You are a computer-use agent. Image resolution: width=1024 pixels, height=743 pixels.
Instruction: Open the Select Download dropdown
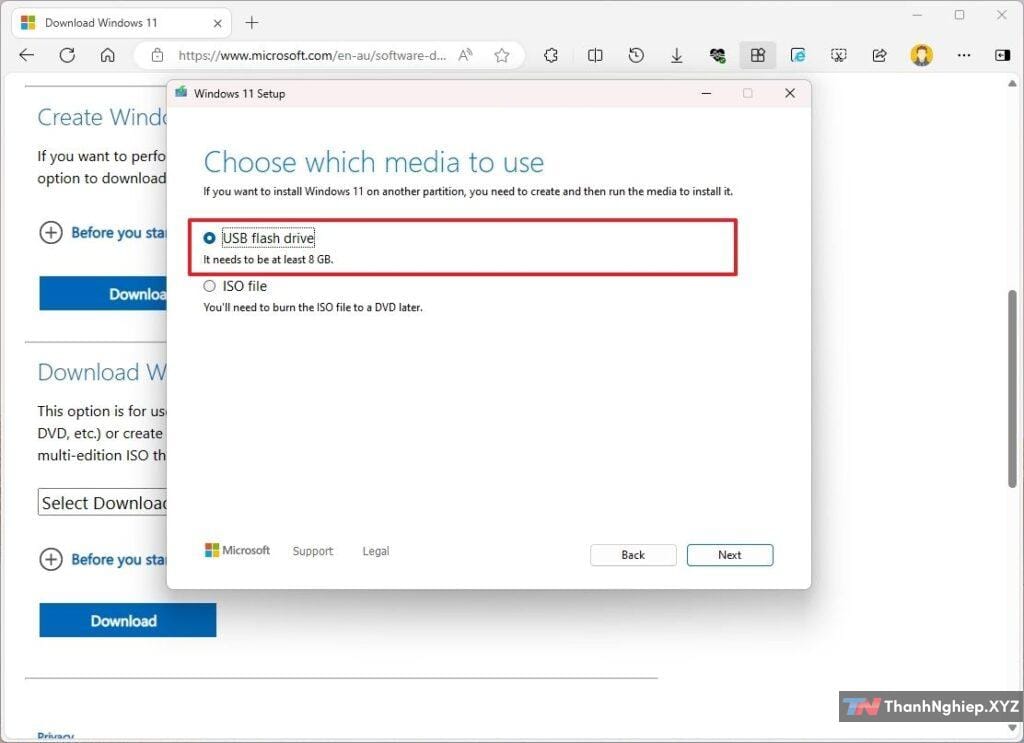click(x=103, y=502)
